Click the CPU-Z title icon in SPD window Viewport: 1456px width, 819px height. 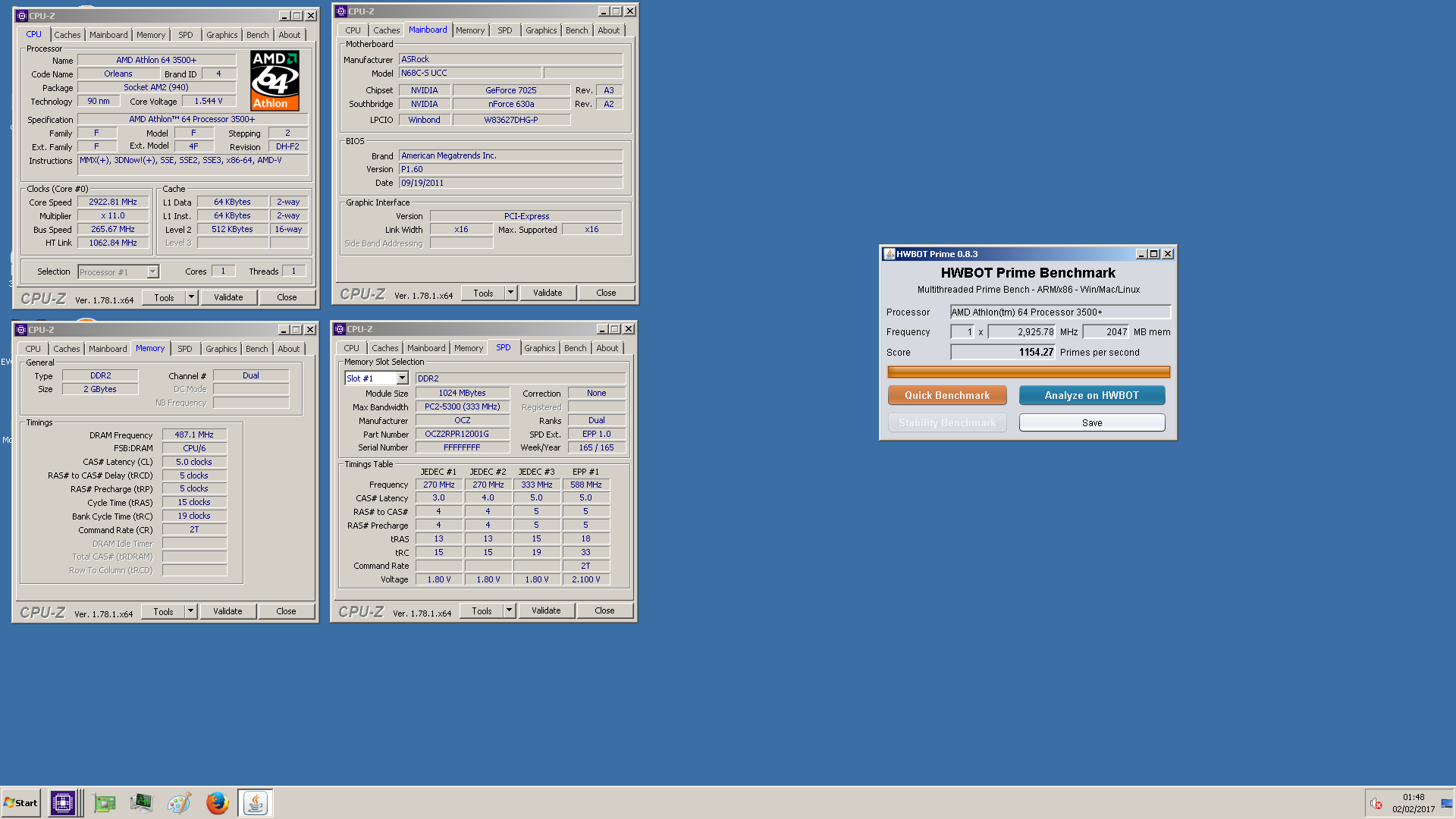click(x=340, y=329)
